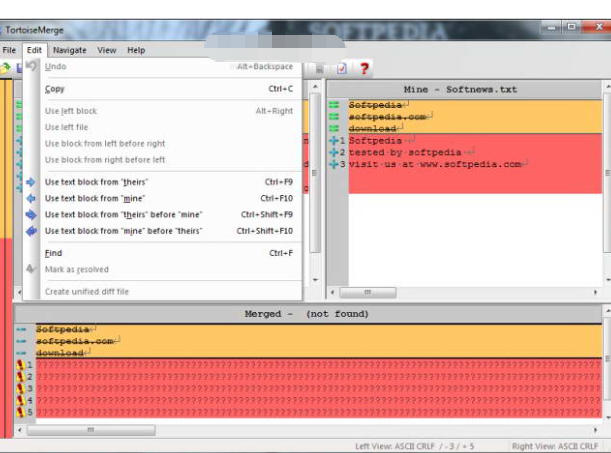Click Merged pane horizontal scrollbar thumb
Viewport: 611px width, 453px height.
(x=91, y=430)
